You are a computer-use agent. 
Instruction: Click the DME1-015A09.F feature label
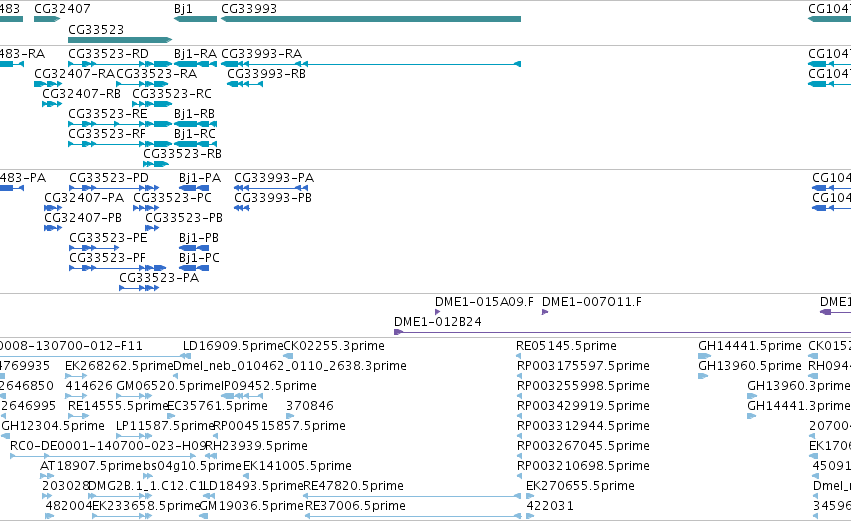pos(484,302)
